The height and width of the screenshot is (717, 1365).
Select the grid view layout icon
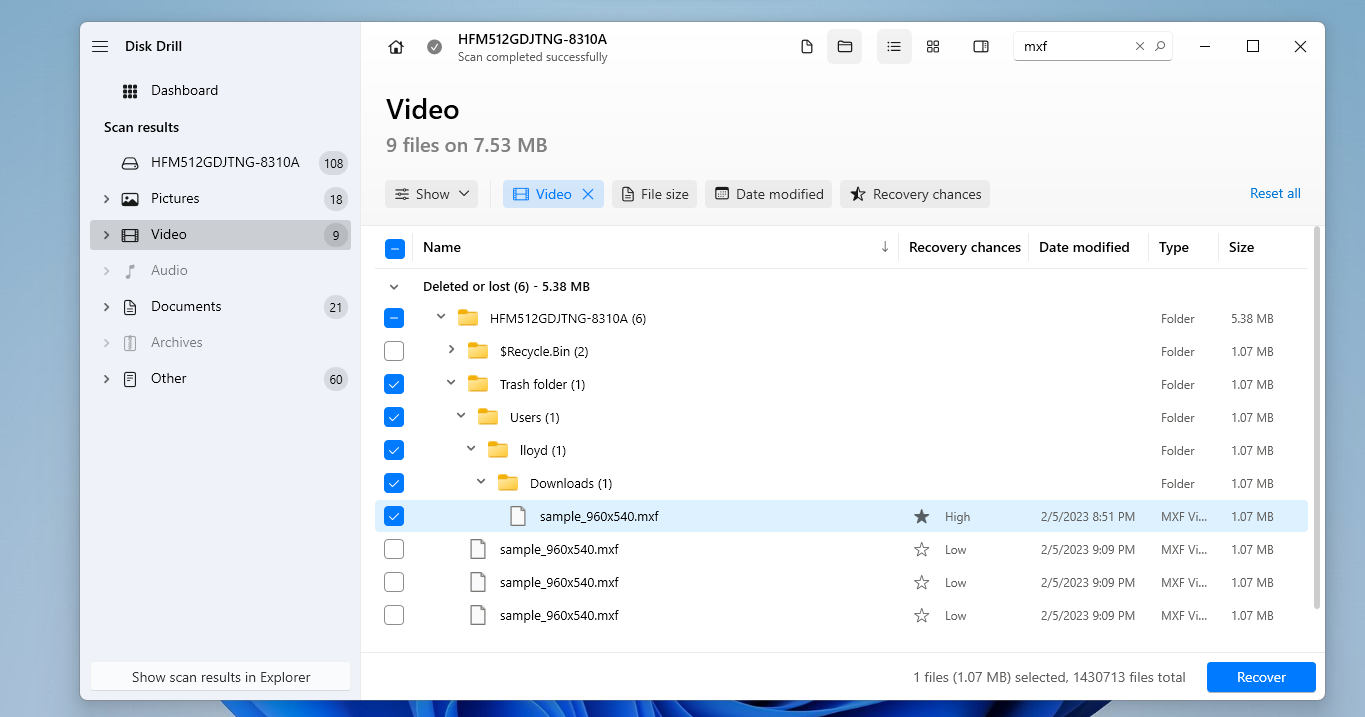pos(933,47)
